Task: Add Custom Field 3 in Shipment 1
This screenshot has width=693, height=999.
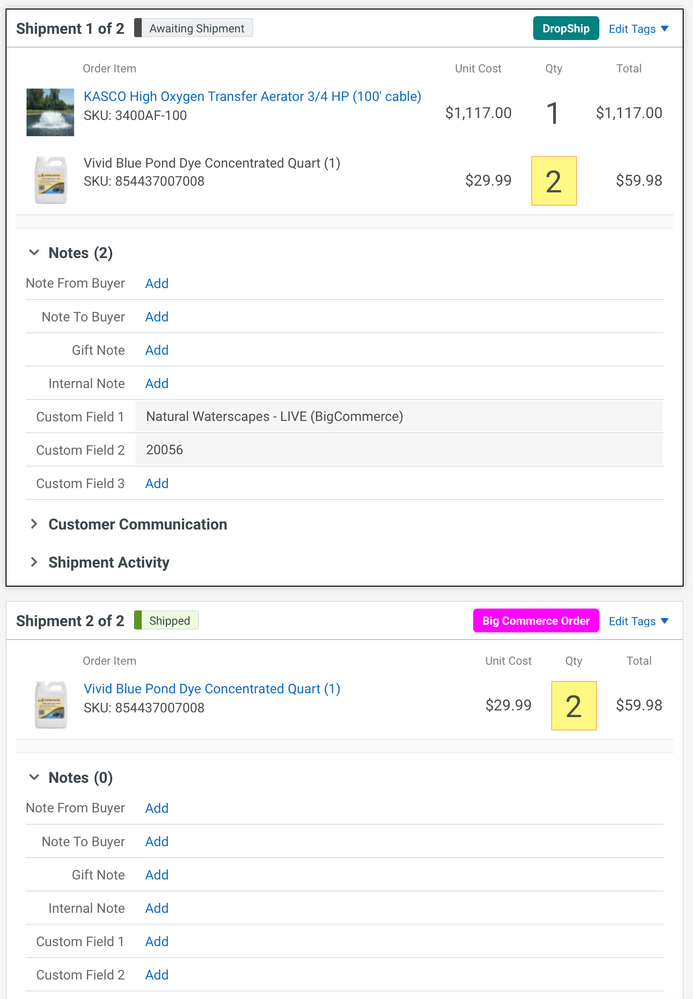Action: (x=157, y=483)
